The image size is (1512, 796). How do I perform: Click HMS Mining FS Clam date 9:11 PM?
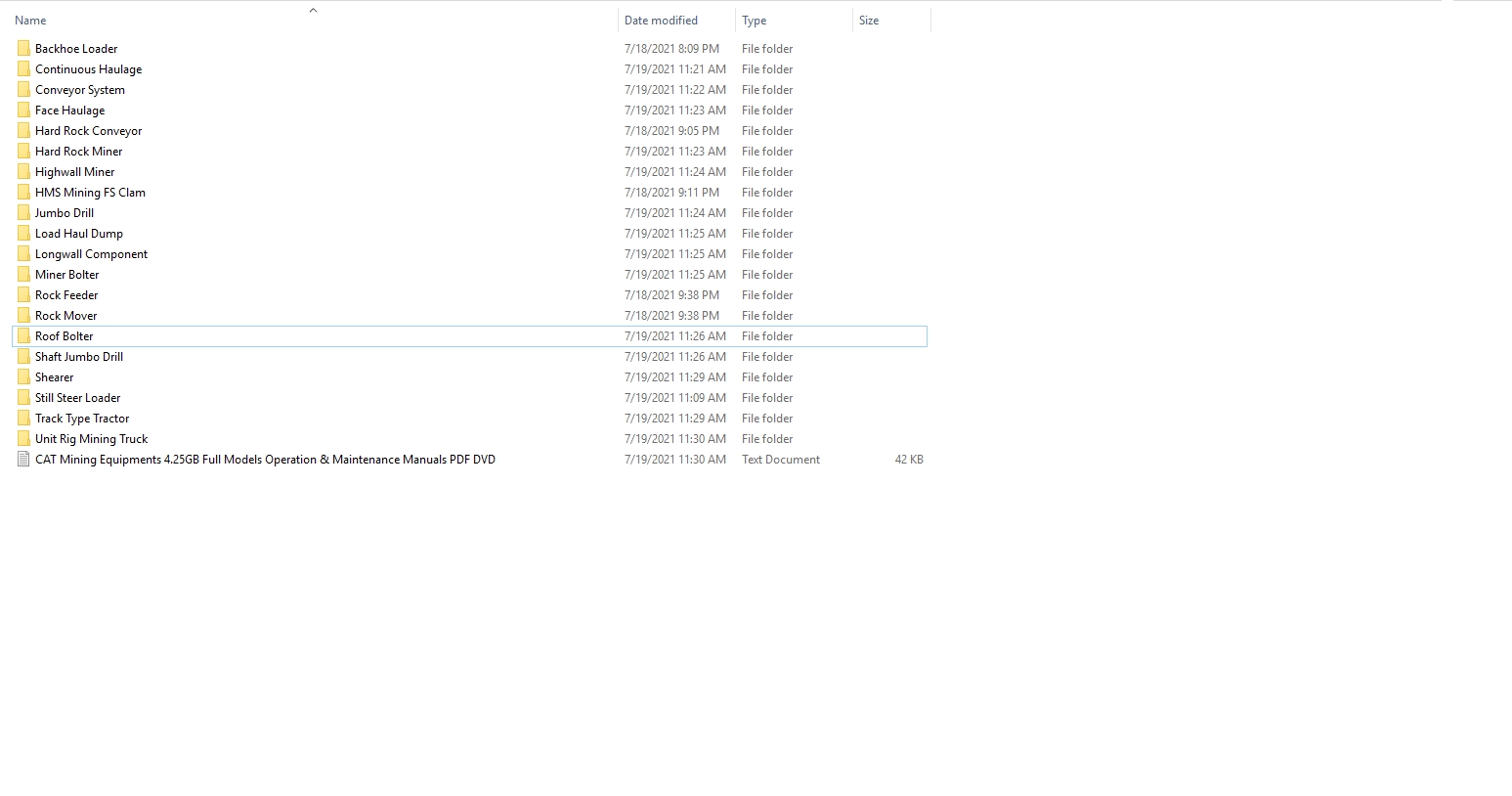pos(671,192)
